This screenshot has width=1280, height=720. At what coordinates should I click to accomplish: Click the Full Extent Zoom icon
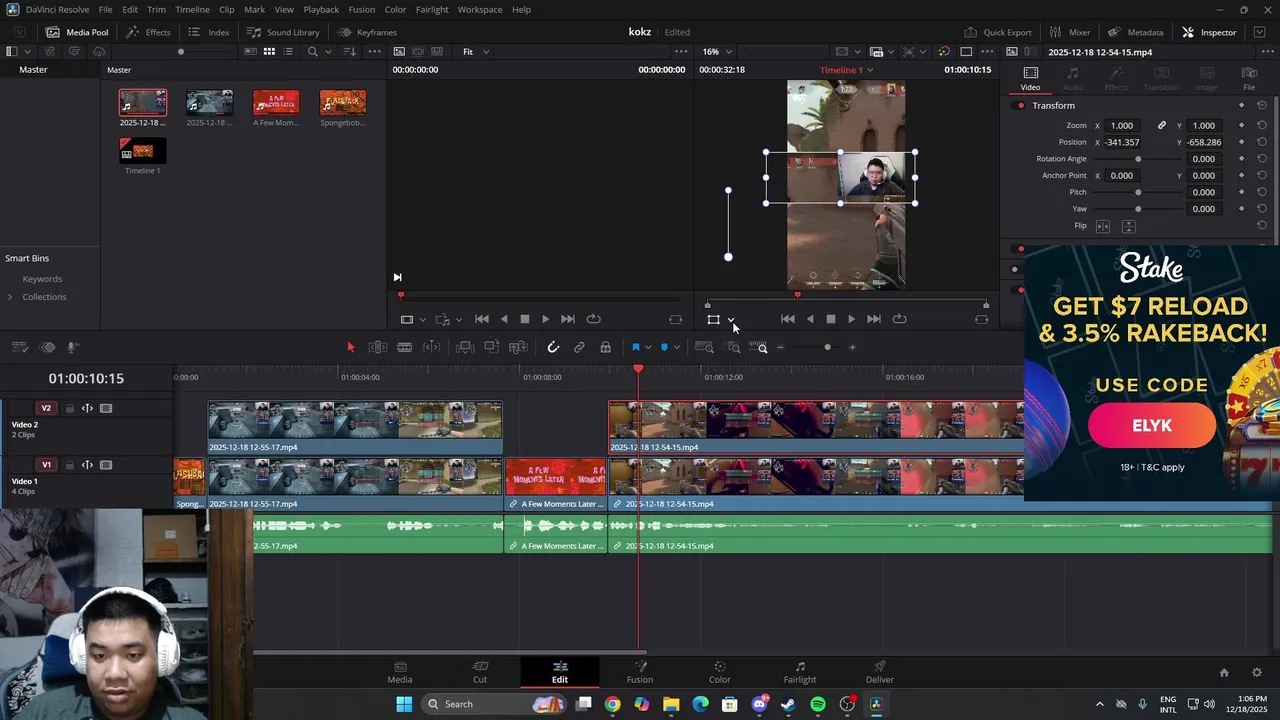point(704,347)
